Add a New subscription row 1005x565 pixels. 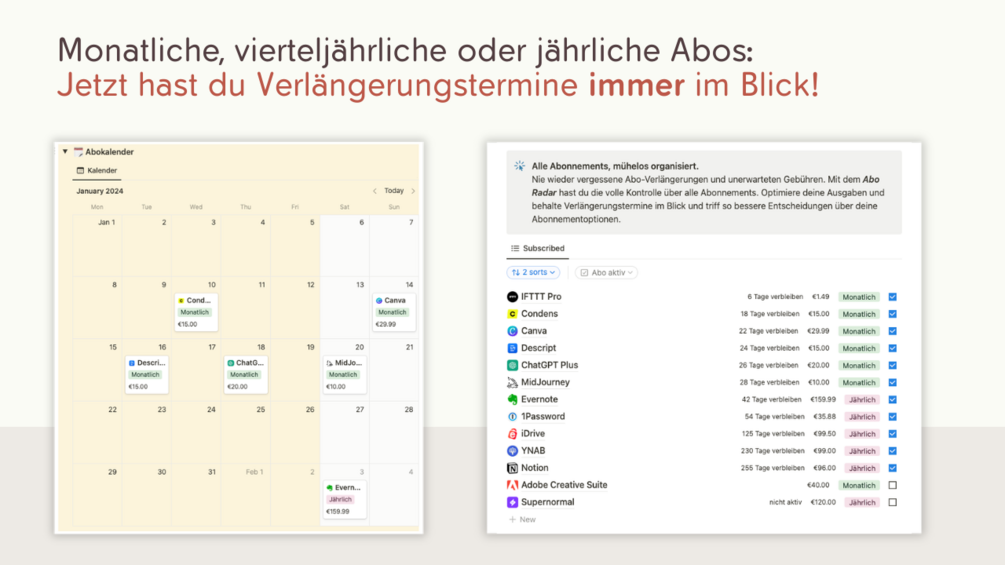click(522, 520)
